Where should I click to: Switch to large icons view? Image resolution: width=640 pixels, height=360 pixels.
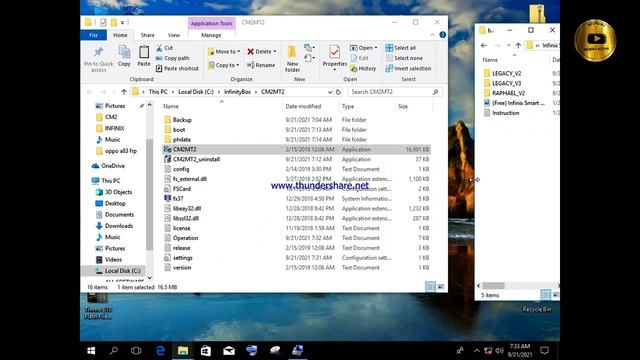tap(441, 287)
